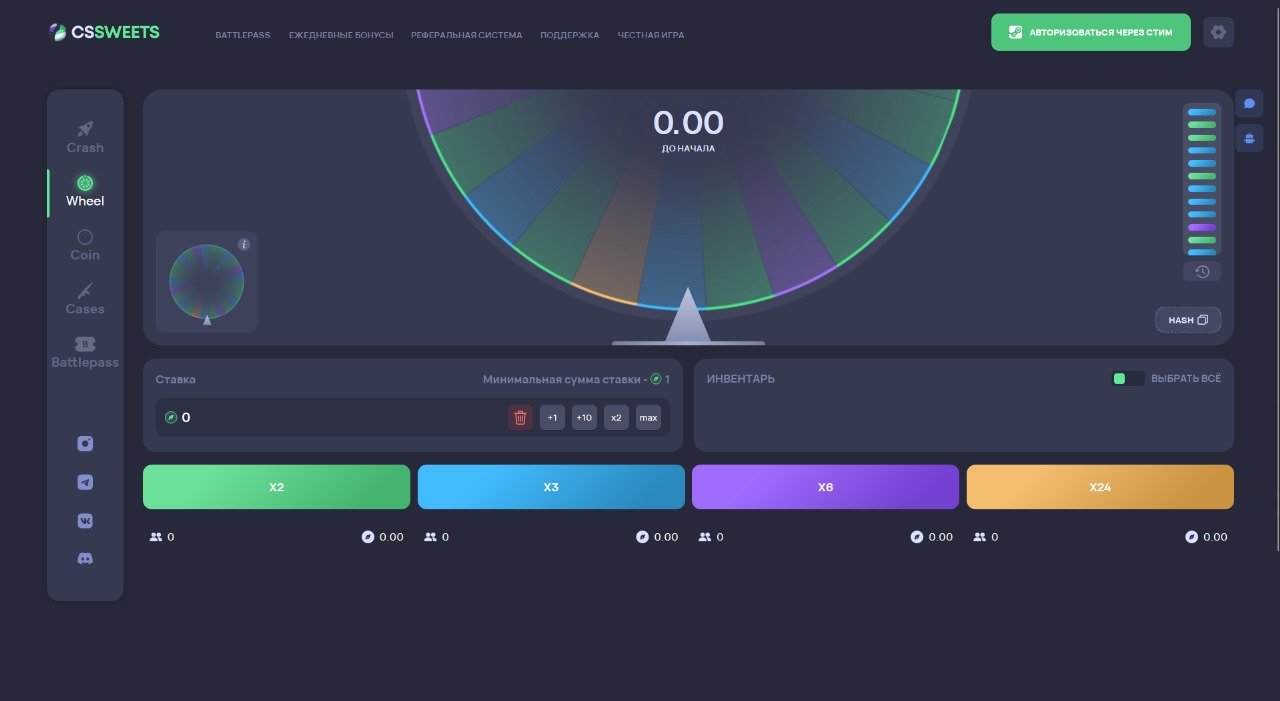Select the Wheel game in sidebar
Image resolution: width=1280 pixels, height=701 pixels.
coord(85,191)
